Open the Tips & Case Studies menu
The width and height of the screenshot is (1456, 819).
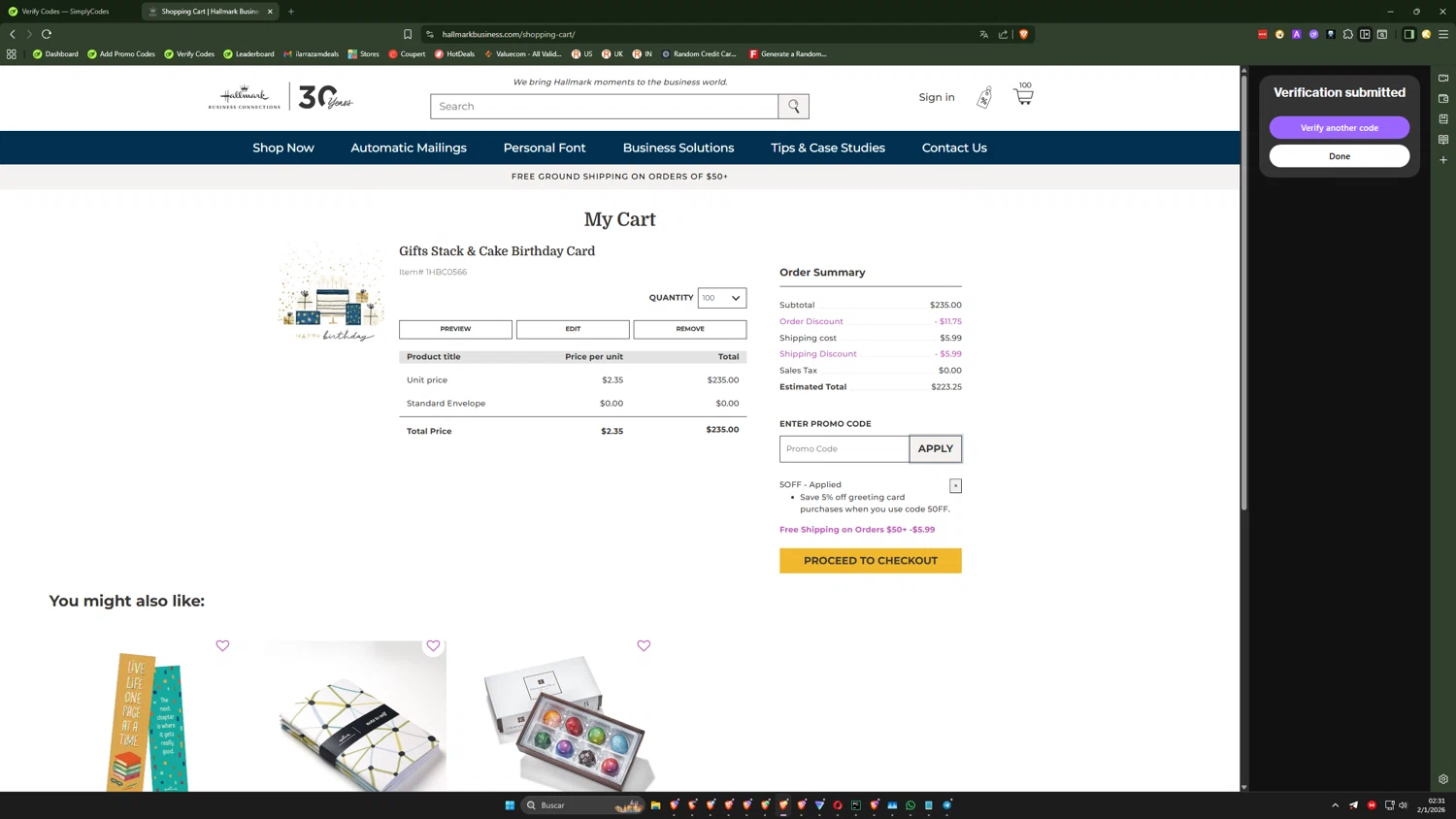pos(828,148)
